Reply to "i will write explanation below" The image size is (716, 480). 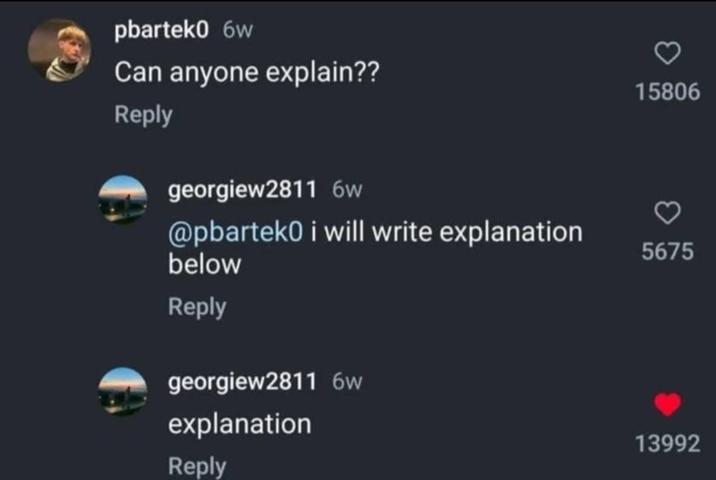196,307
